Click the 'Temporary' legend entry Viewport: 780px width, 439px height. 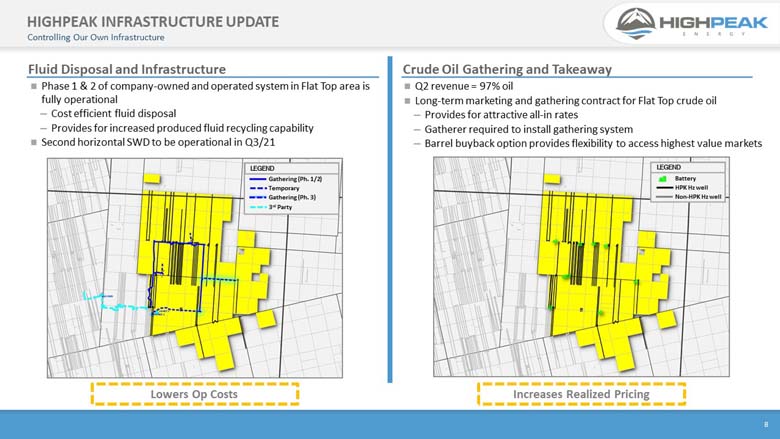(x=274, y=188)
